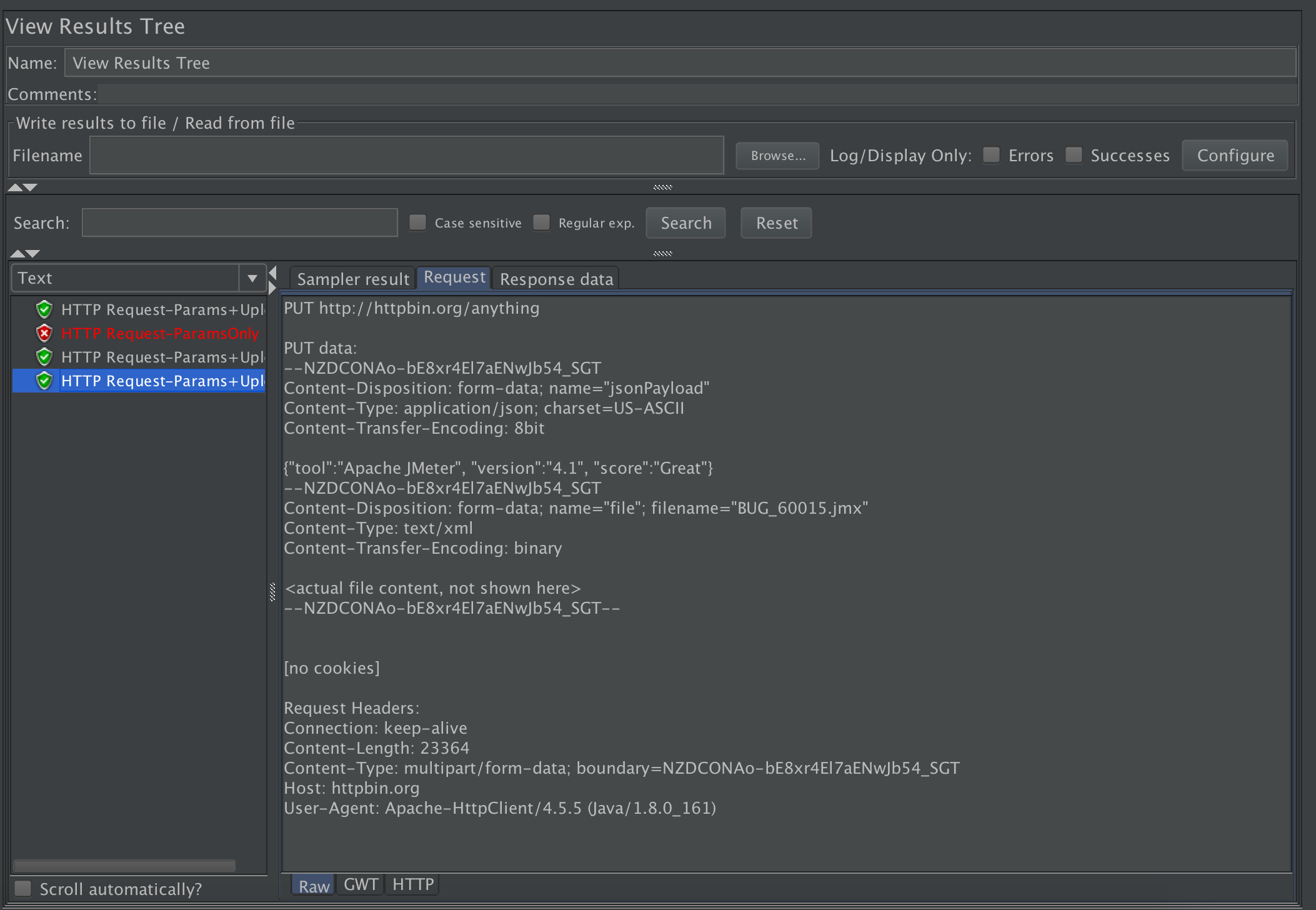The height and width of the screenshot is (910, 1316).
Task: Switch to the Response data tab
Action: coord(556,279)
